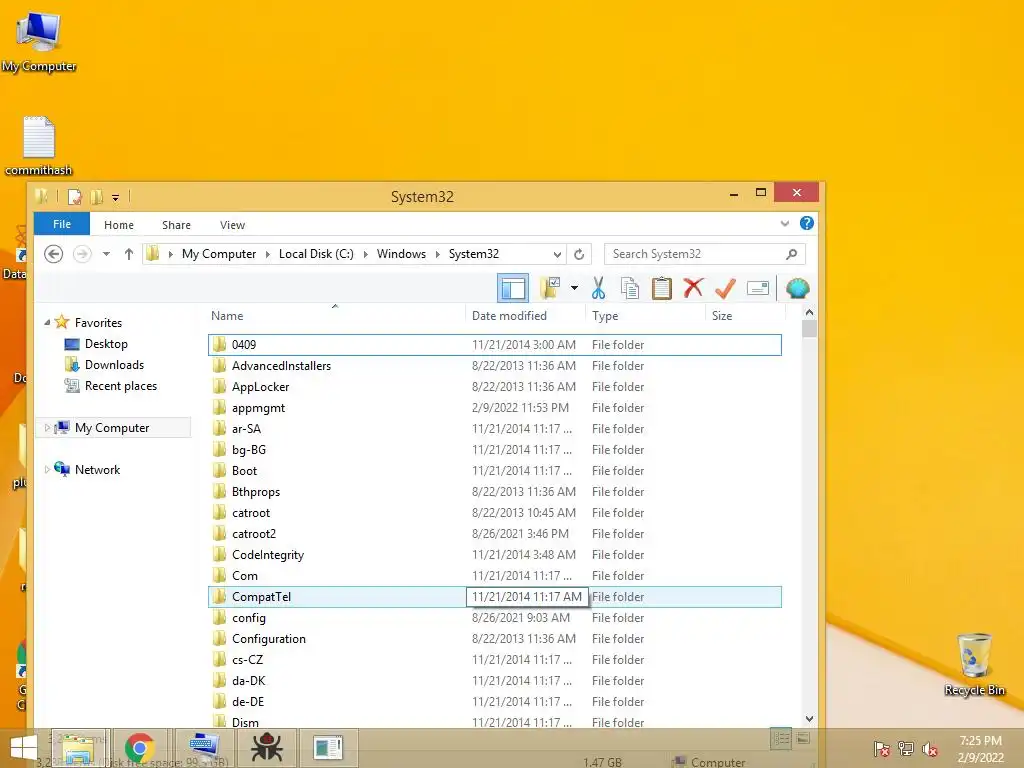Image resolution: width=1024 pixels, height=768 pixels.
Task: Open the Recycle Bin desktop icon
Action: point(974,664)
